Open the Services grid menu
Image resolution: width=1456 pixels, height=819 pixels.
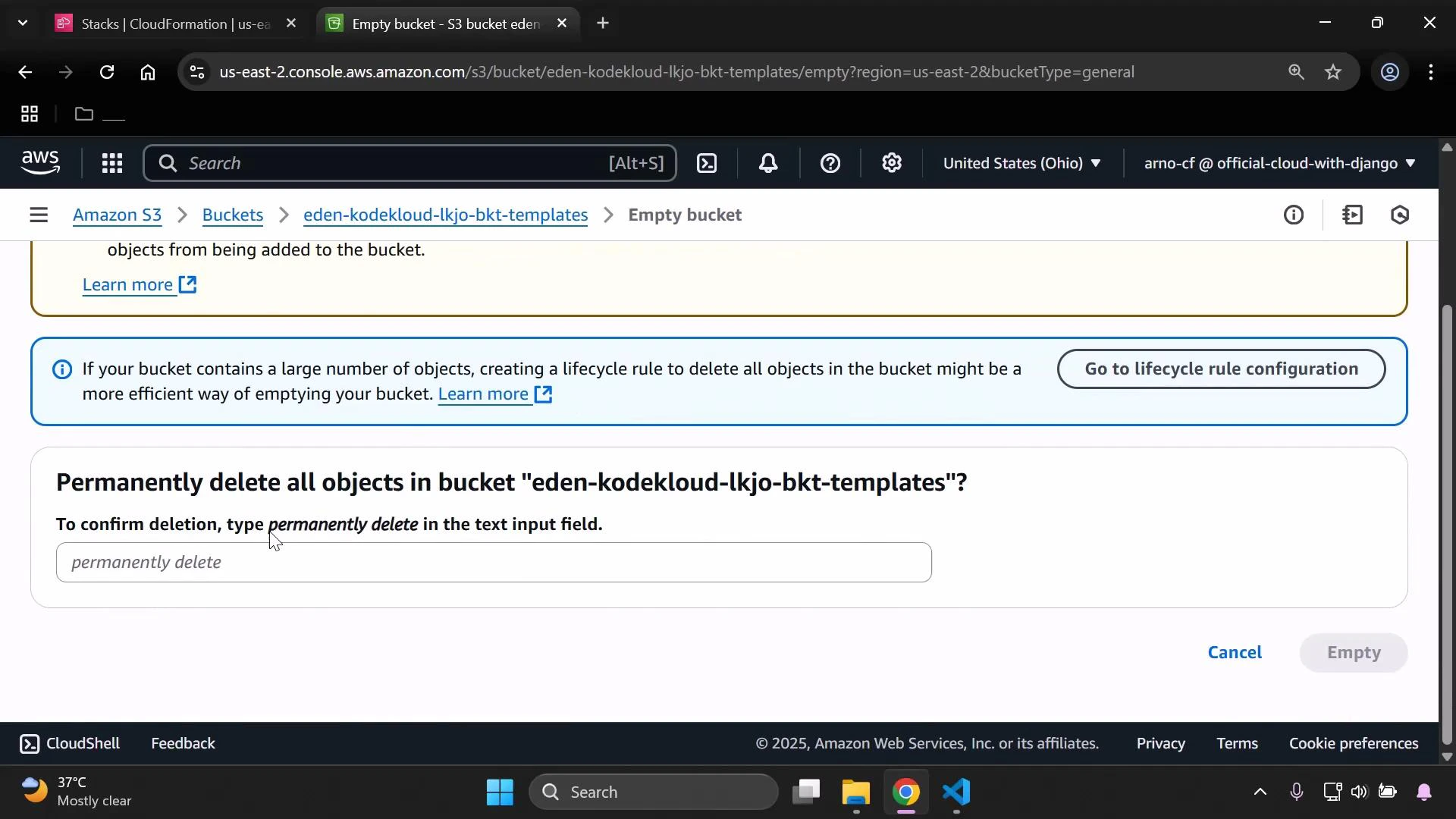tap(112, 163)
